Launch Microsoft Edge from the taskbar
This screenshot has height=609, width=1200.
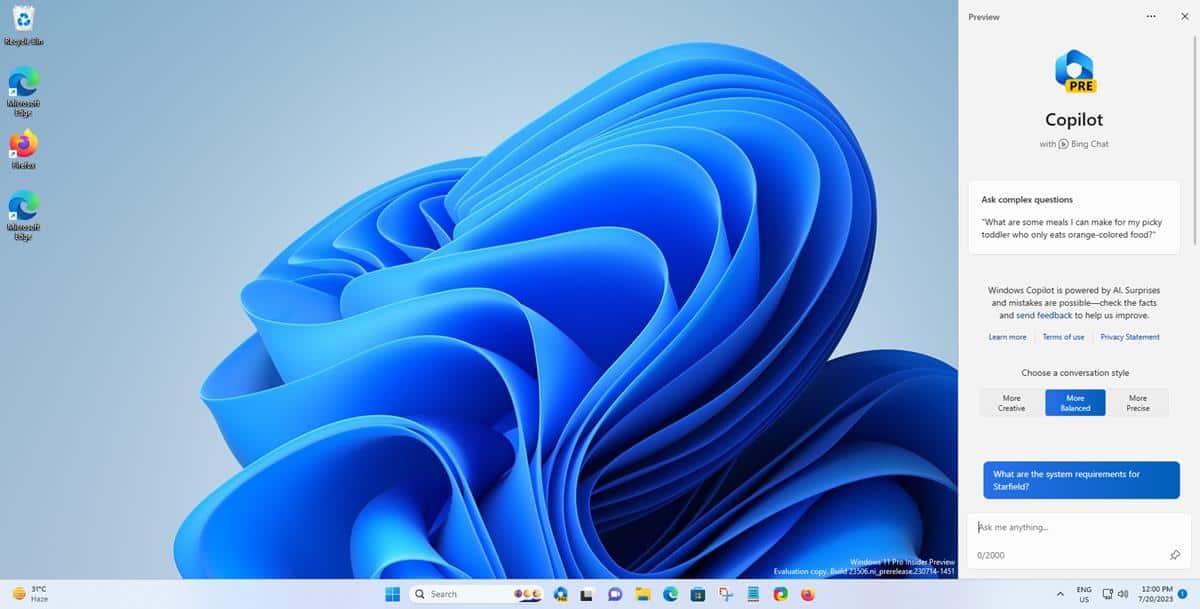[669, 594]
